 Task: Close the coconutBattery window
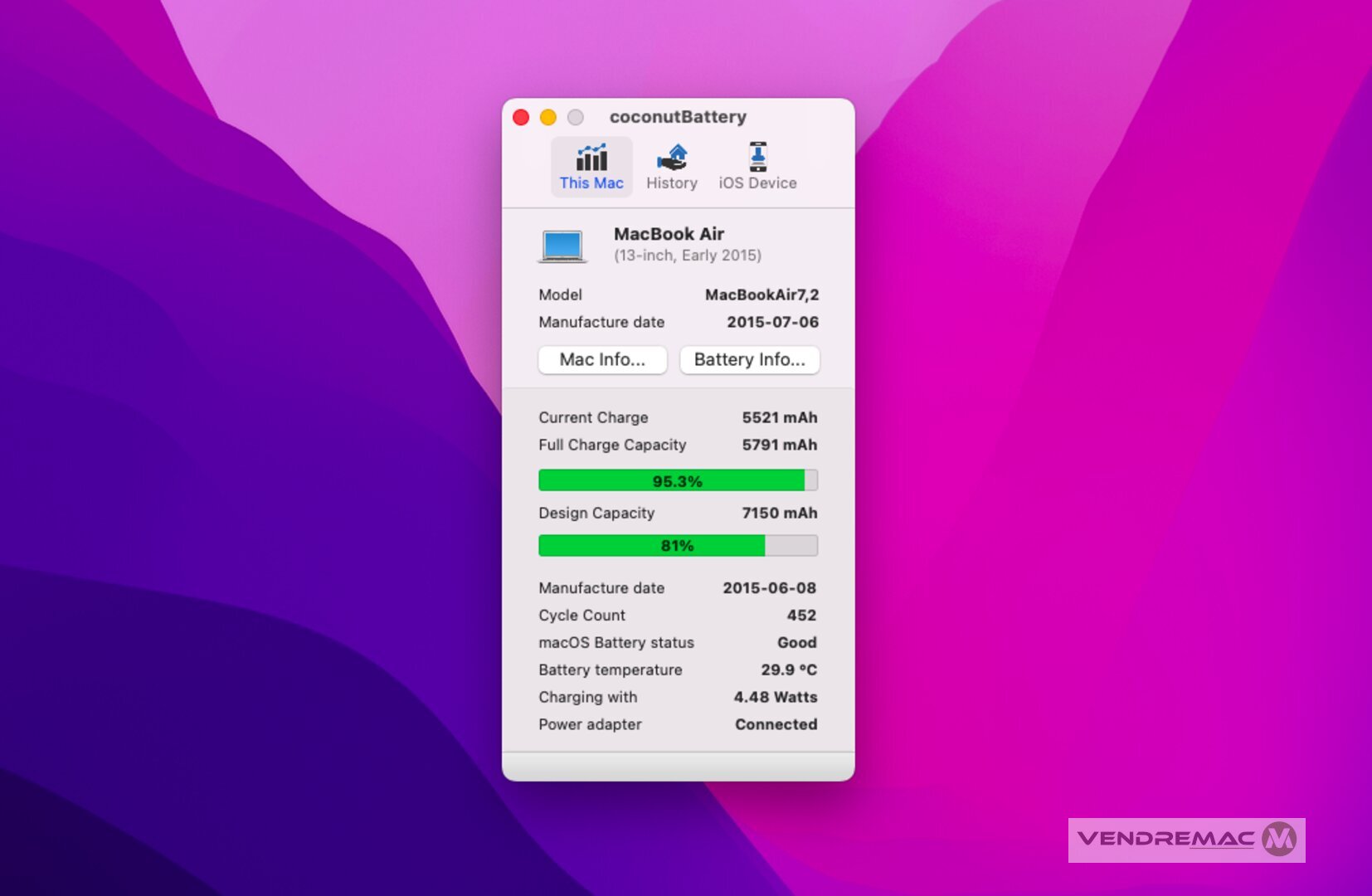pos(521,117)
